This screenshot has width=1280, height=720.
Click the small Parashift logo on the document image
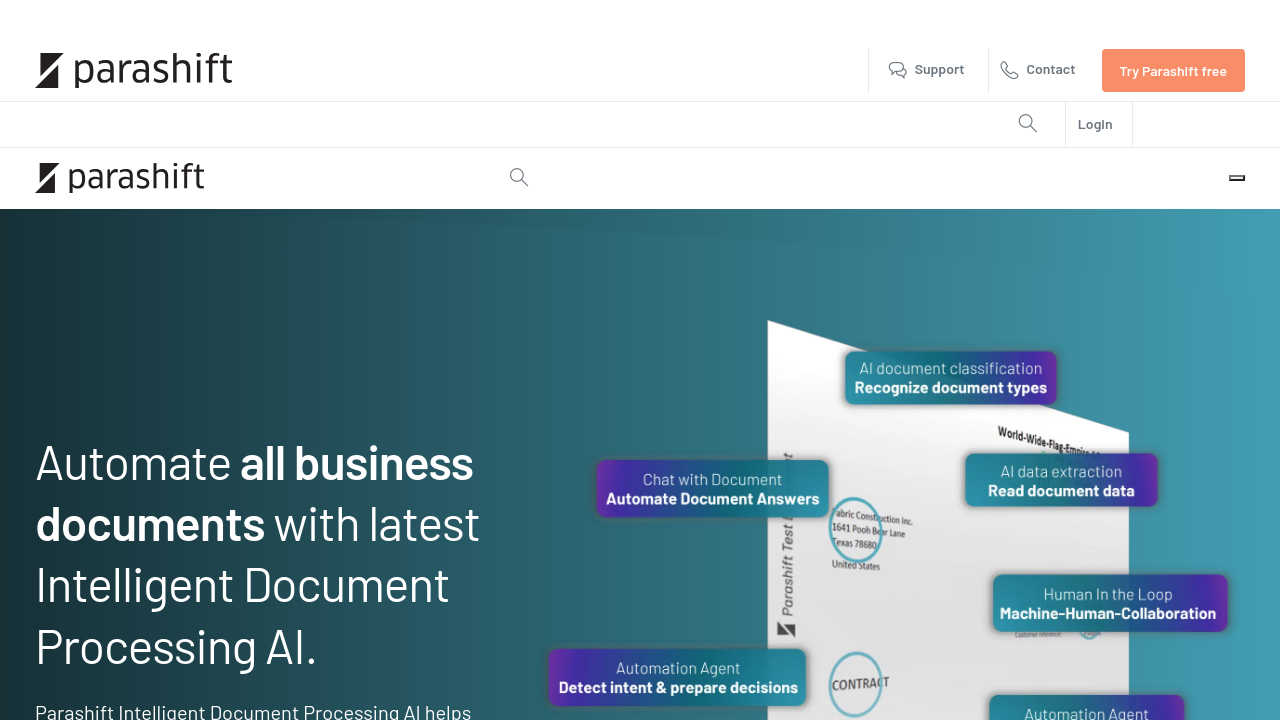point(786,629)
